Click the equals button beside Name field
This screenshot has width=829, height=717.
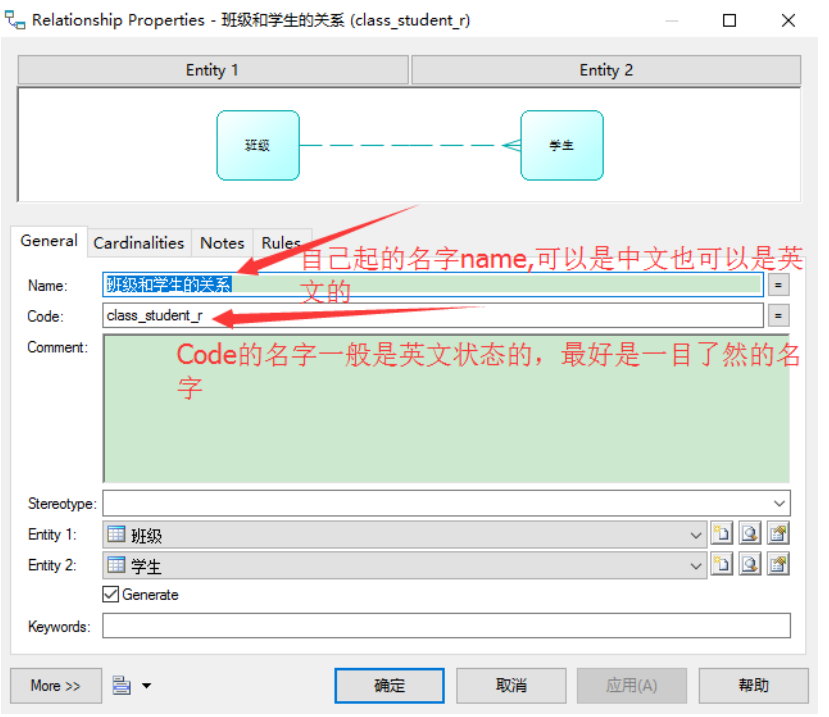[778, 285]
